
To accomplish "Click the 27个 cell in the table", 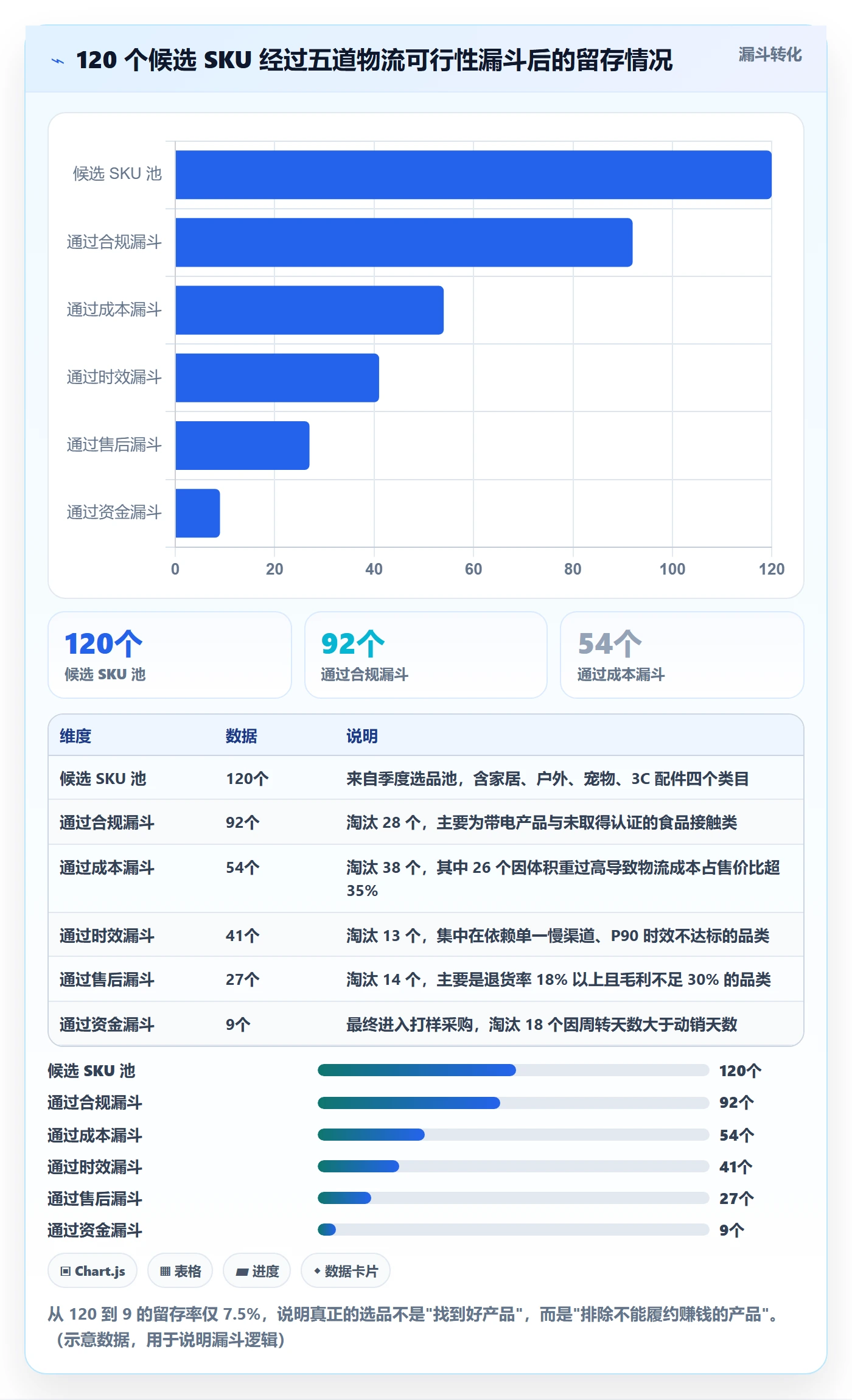I will [x=243, y=979].
